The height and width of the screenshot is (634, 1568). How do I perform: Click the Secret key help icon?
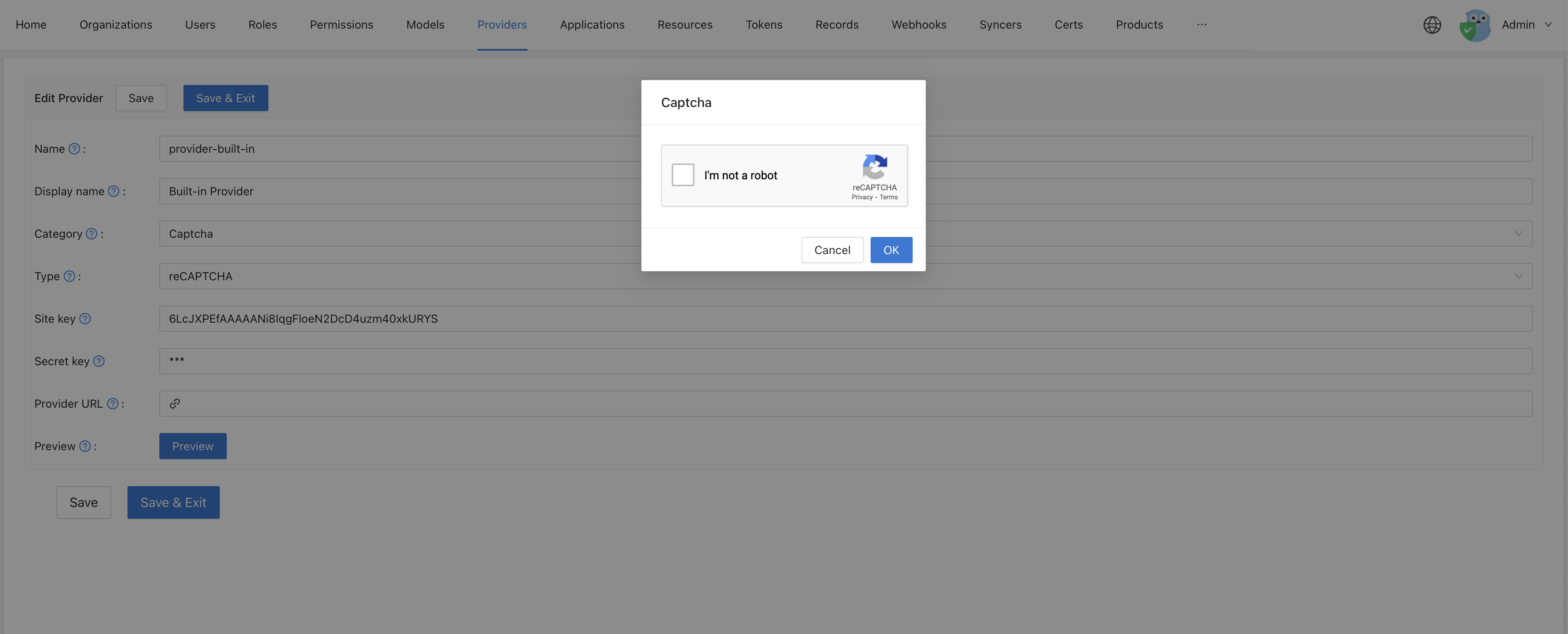click(x=99, y=361)
